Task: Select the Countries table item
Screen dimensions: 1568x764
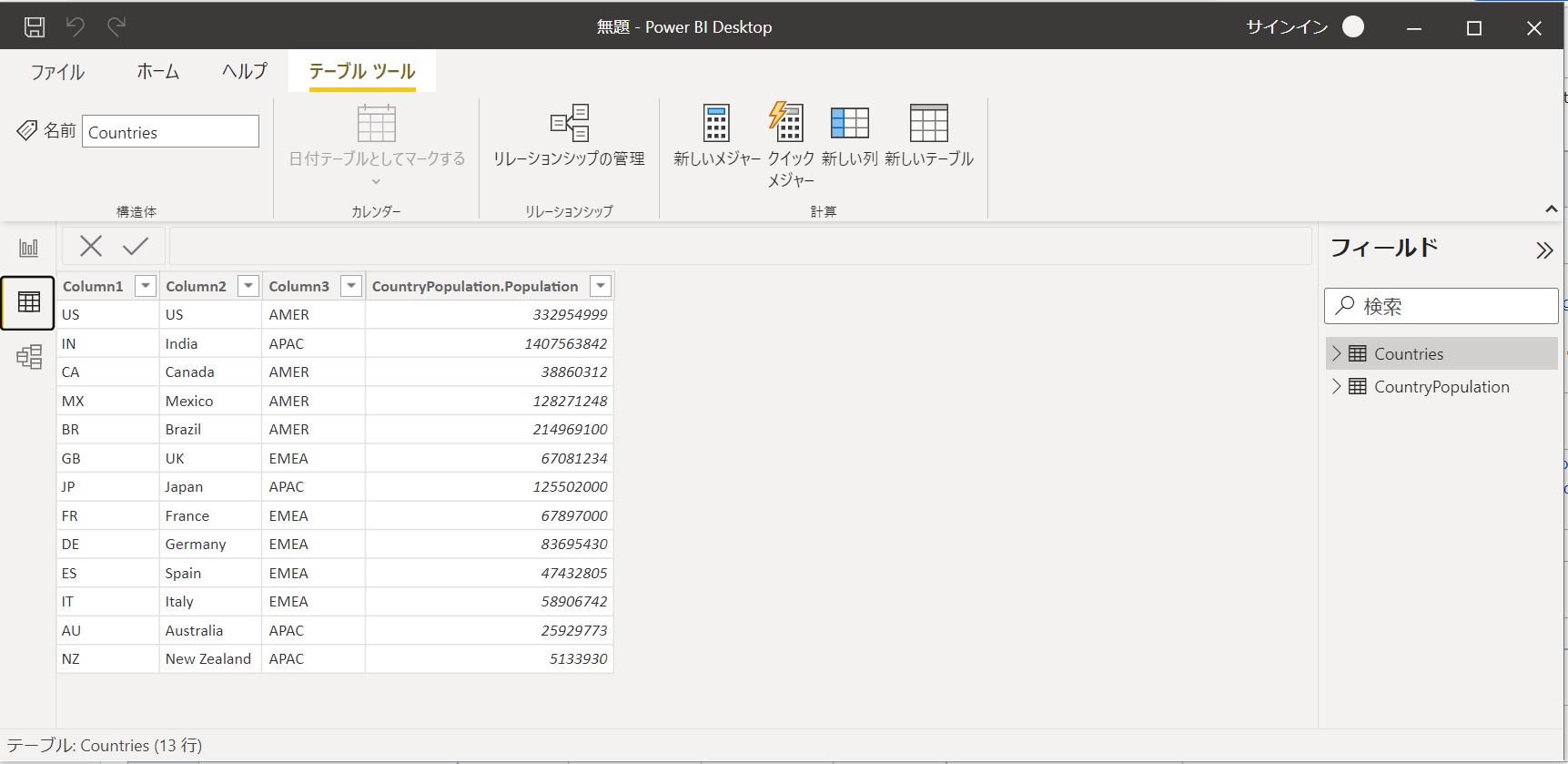Action: point(1442,353)
